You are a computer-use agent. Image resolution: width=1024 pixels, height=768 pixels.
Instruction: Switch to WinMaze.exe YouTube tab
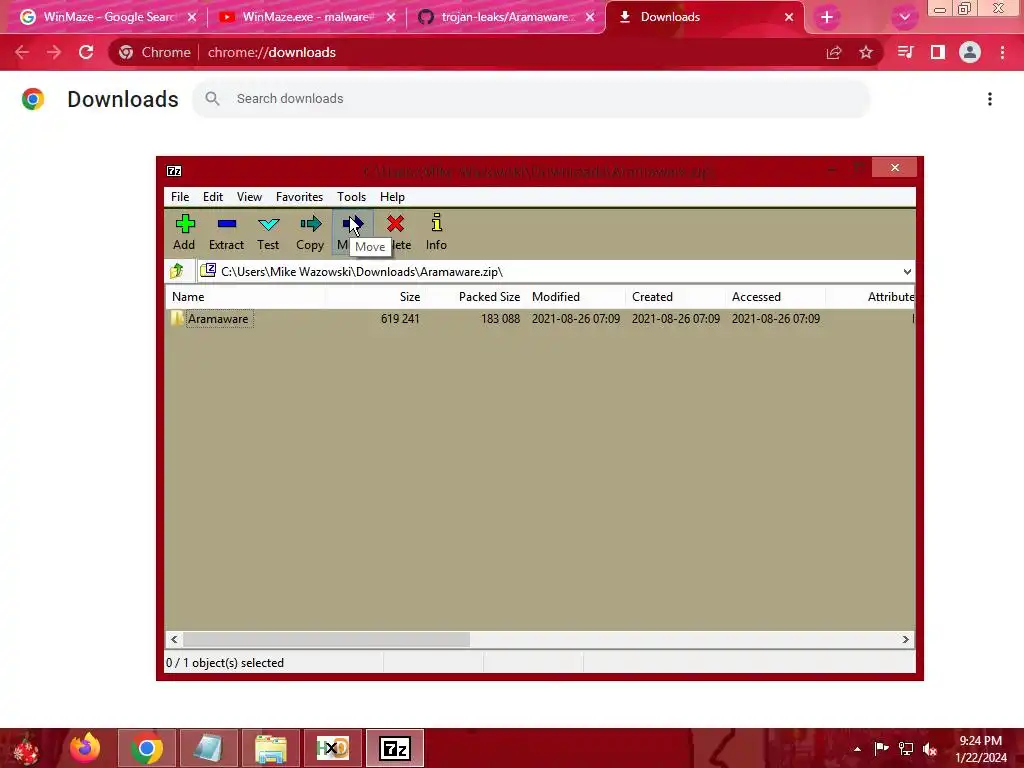pos(306,17)
